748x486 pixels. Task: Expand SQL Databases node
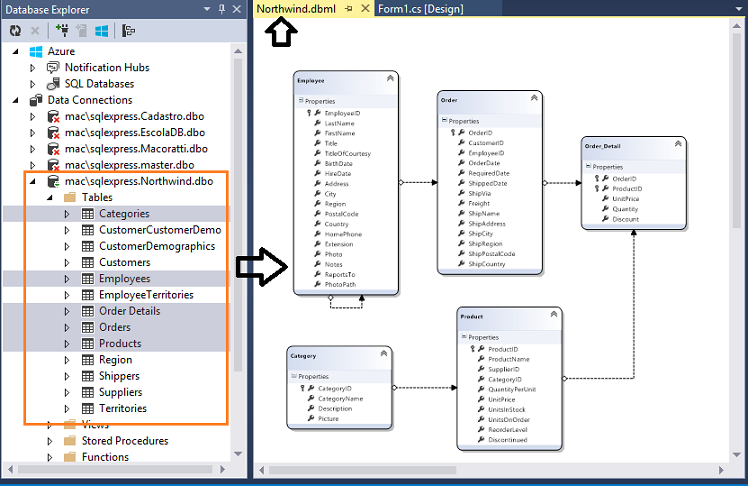32,84
